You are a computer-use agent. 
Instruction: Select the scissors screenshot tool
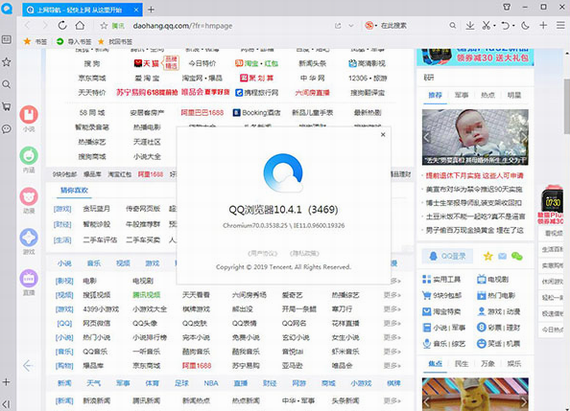point(486,25)
